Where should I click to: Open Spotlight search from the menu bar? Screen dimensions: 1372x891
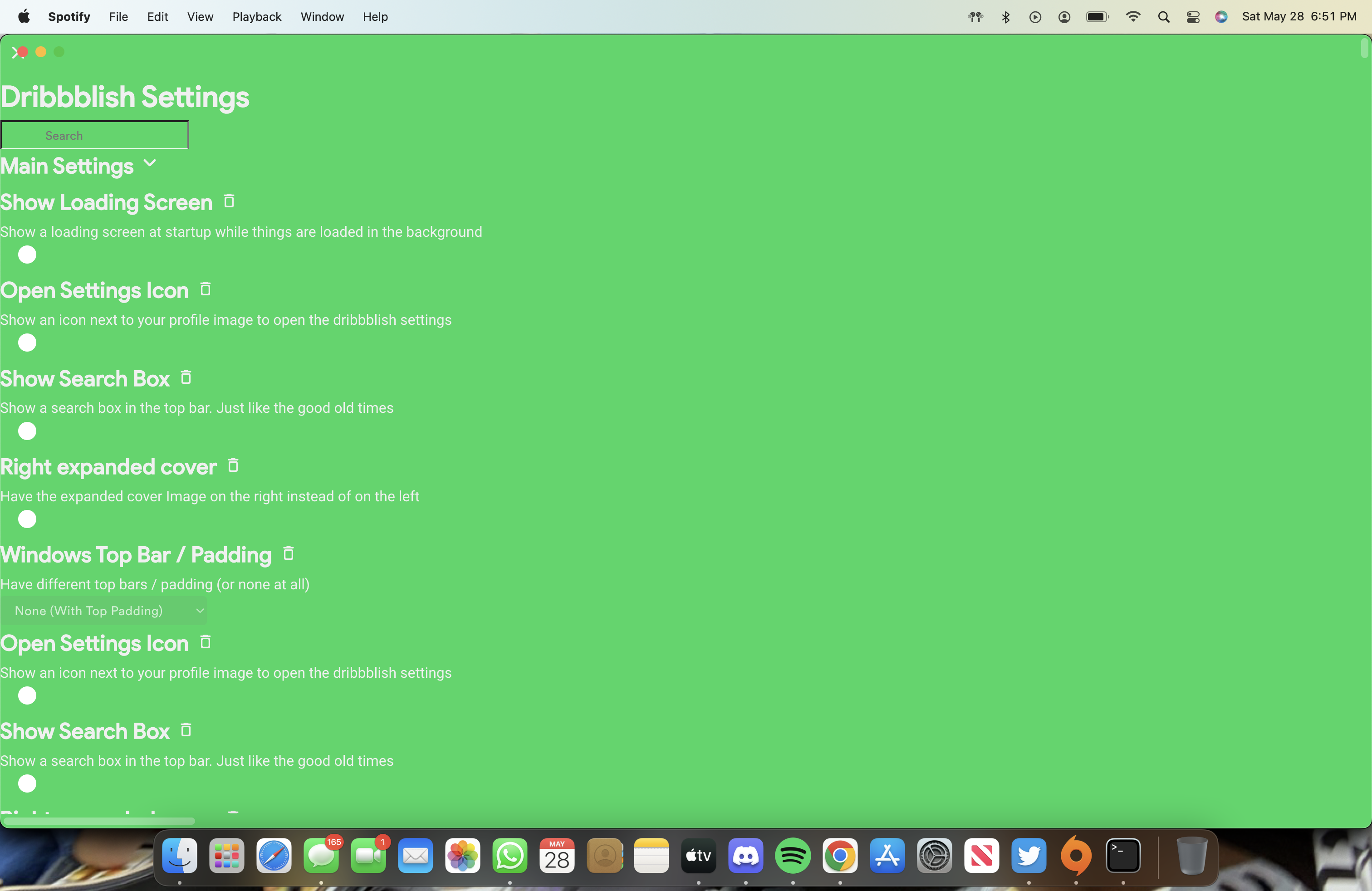(1163, 17)
